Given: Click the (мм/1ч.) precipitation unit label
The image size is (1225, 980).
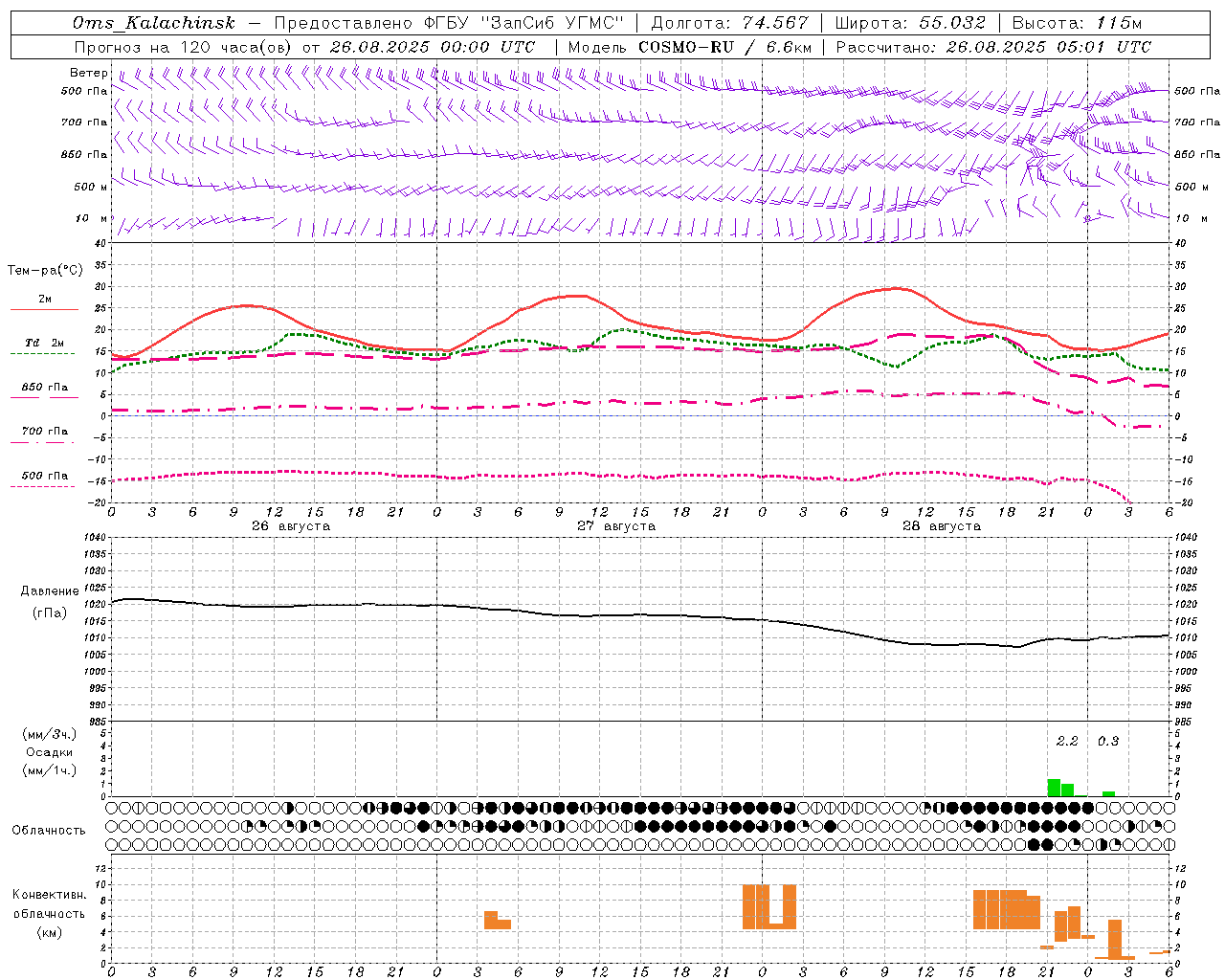Looking at the screenshot, I should click(x=50, y=770).
